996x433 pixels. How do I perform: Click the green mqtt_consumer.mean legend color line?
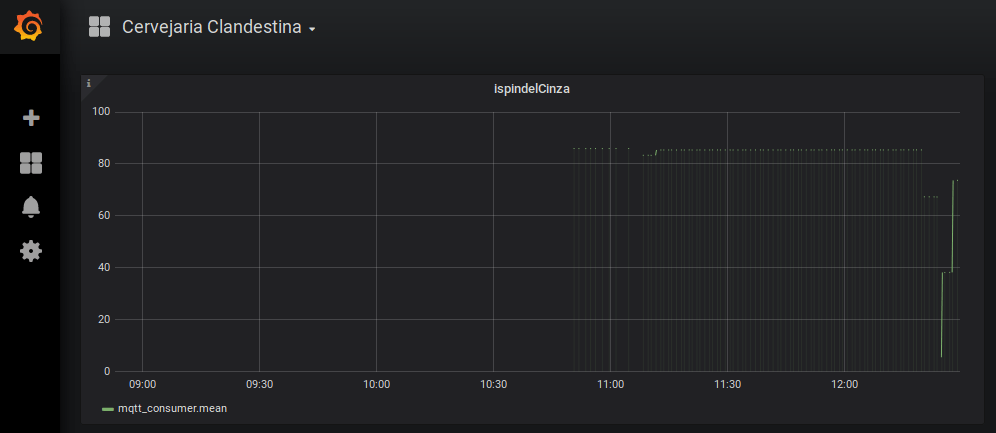(x=107, y=409)
